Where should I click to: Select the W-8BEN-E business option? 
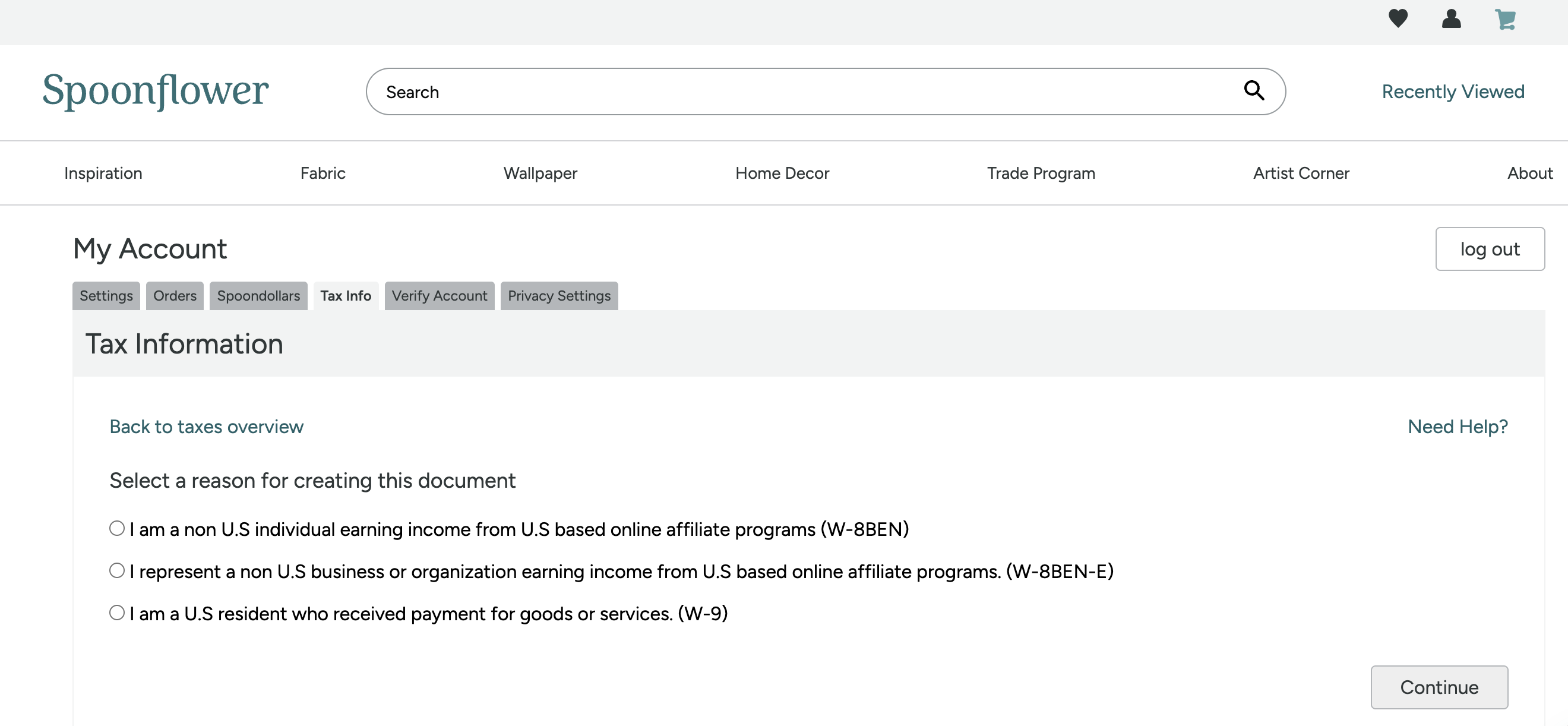117,570
